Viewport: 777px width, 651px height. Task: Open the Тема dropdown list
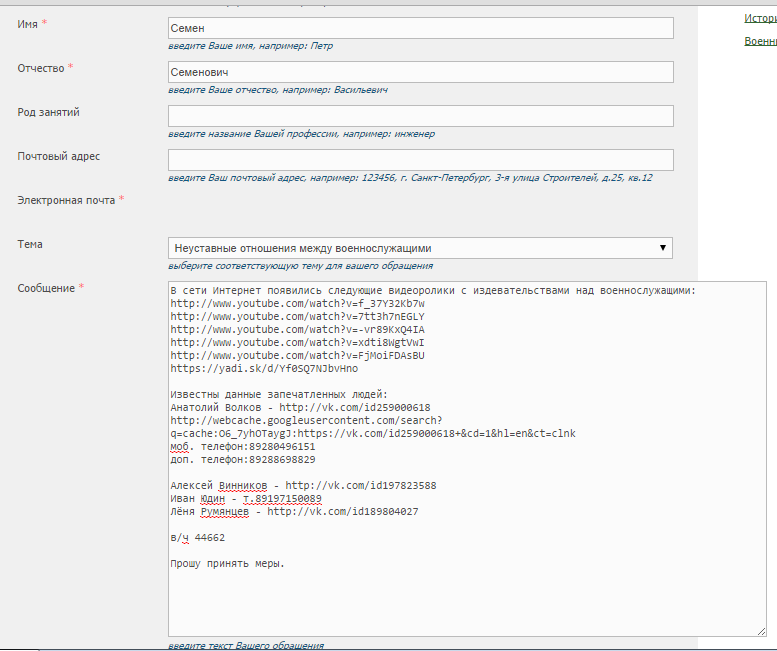[x=420, y=248]
